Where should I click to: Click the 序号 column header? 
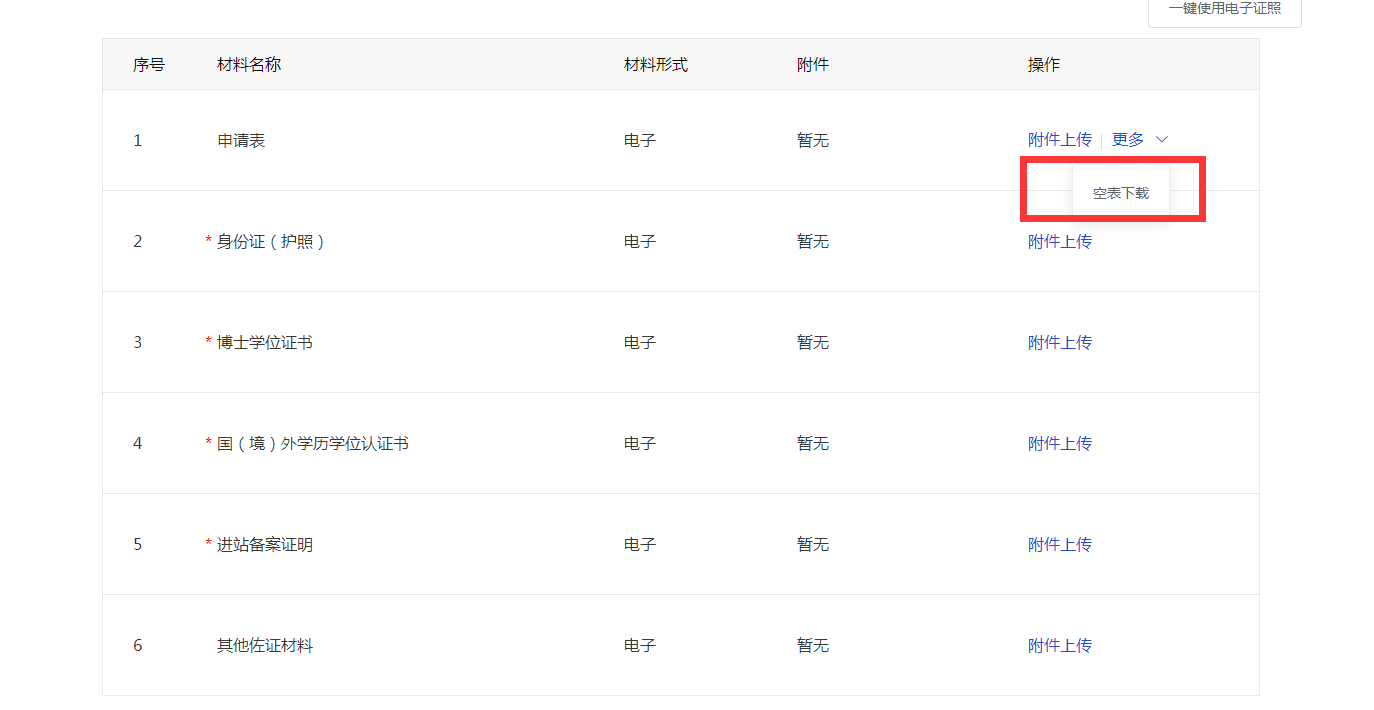pos(149,65)
